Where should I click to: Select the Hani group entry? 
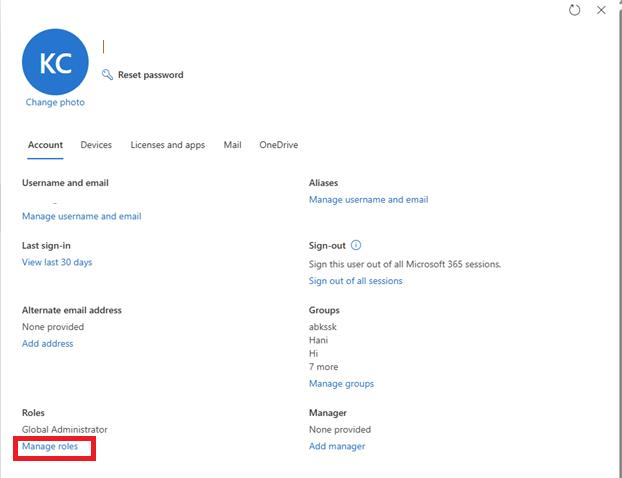click(318, 340)
